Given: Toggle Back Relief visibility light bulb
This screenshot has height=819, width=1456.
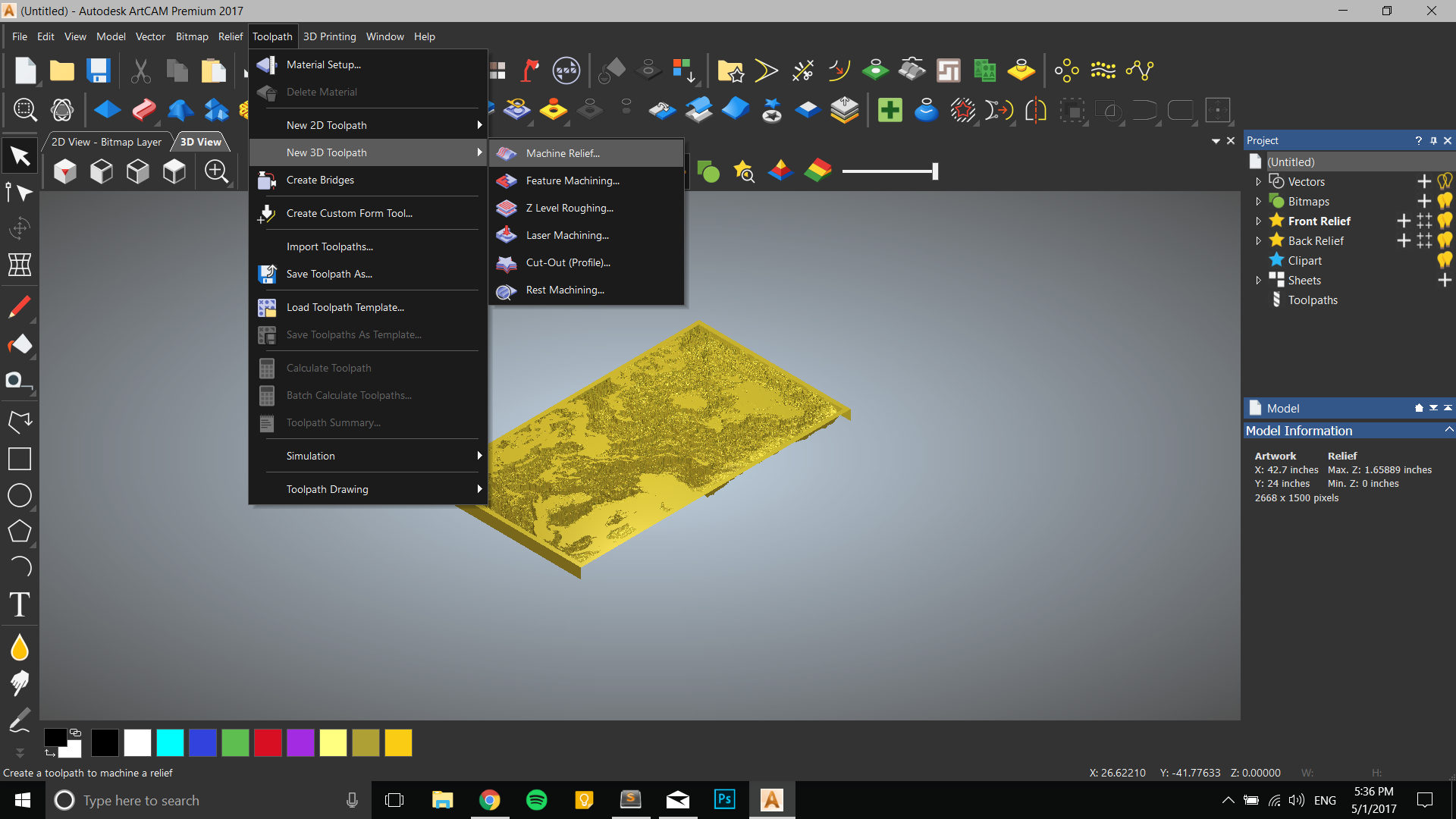Looking at the screenshot, I should click(x=1445, y=240).
